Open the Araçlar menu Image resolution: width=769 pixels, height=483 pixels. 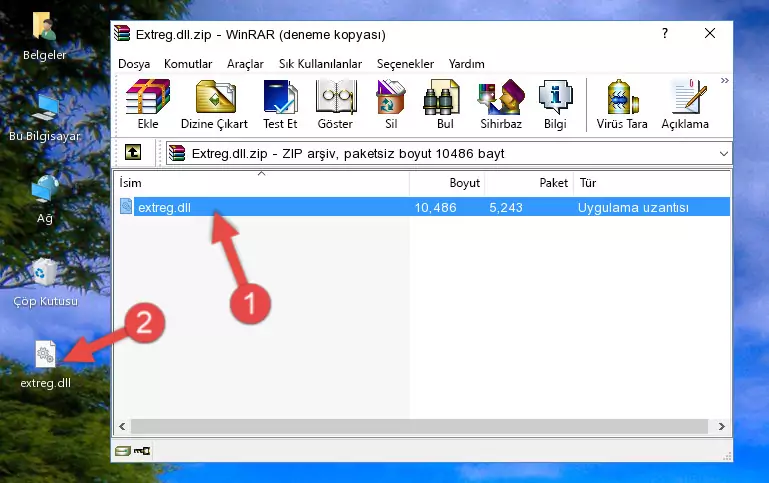pyautogui.click(x=245, y=64)
